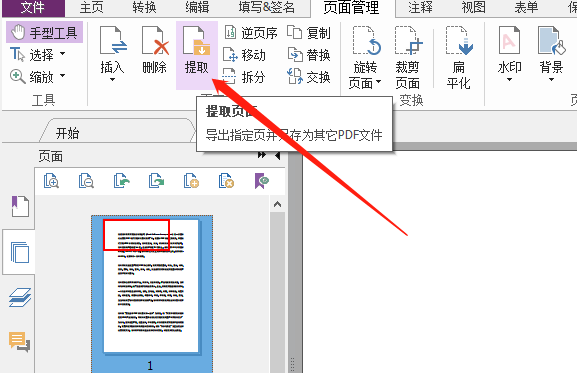Delete page using thumbnail toolbar X icon
The width and height of the screenshot is (577, 373).
coord(226,181)
